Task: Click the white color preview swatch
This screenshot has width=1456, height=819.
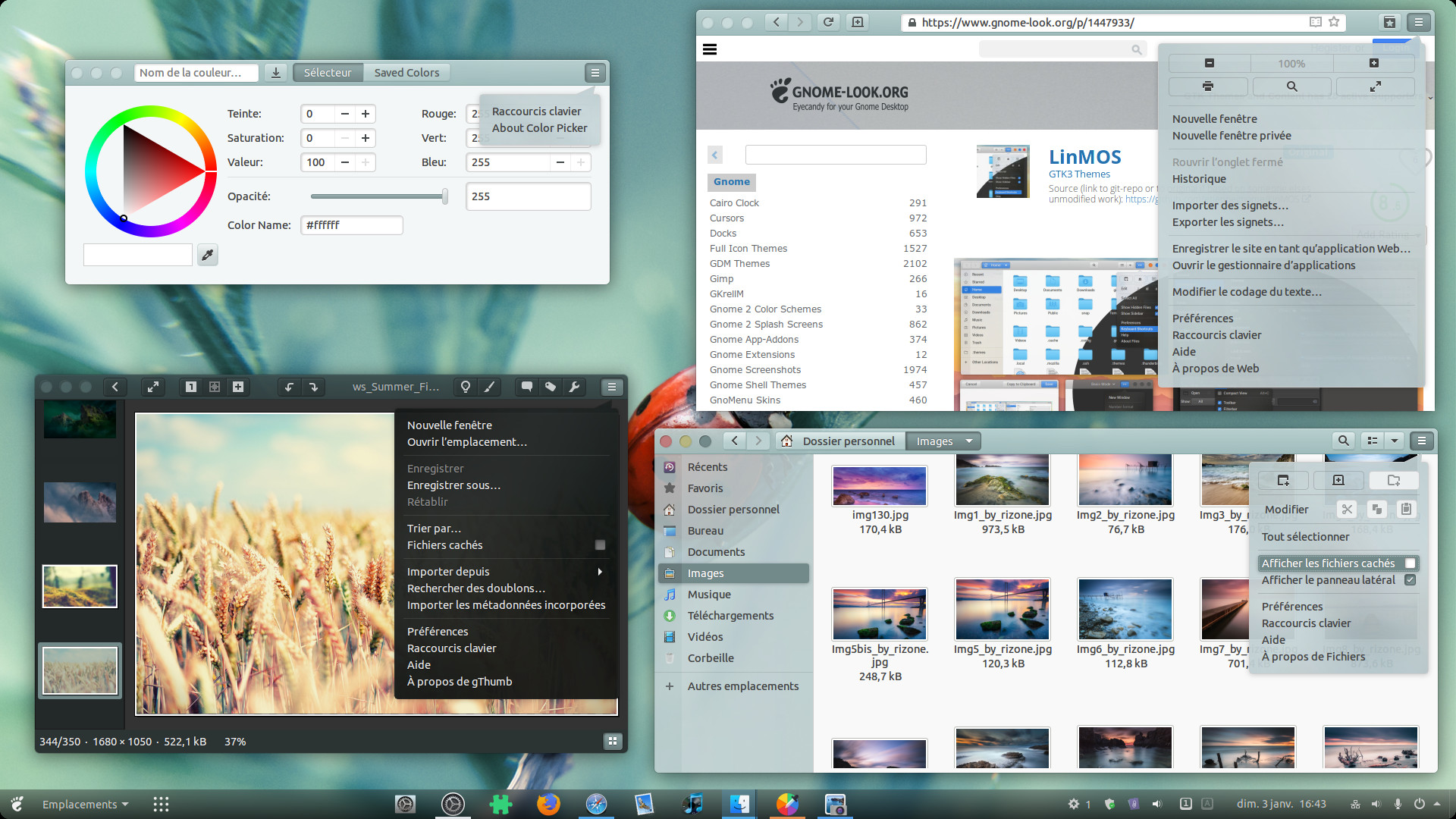Action: (x=138, y=255)
